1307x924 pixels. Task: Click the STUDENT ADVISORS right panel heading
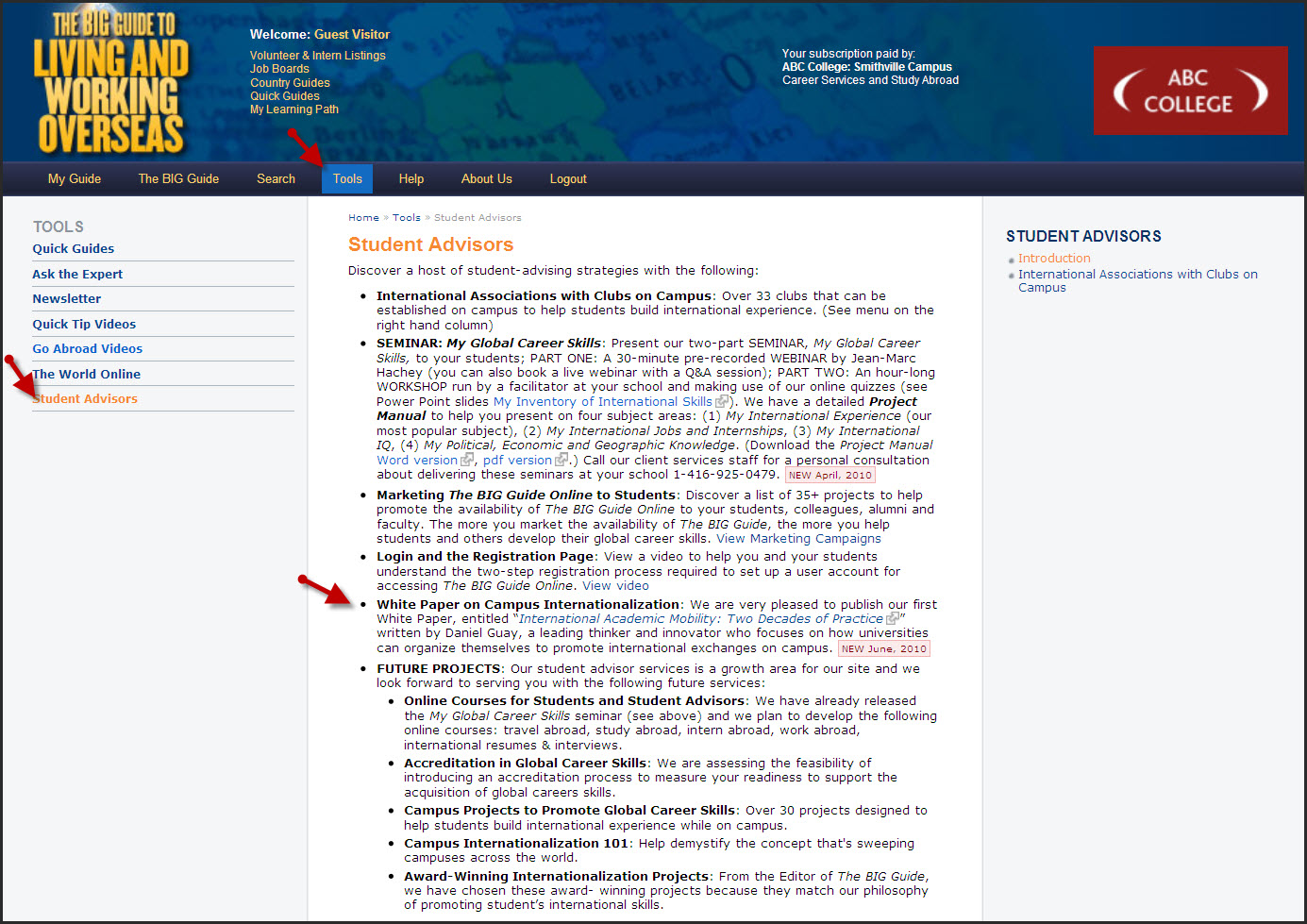coord(1083,237)
